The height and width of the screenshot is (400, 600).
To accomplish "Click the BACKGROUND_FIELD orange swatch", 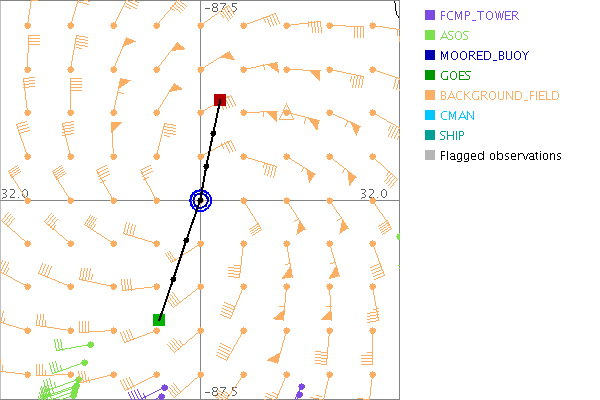I will pos(430,95).
